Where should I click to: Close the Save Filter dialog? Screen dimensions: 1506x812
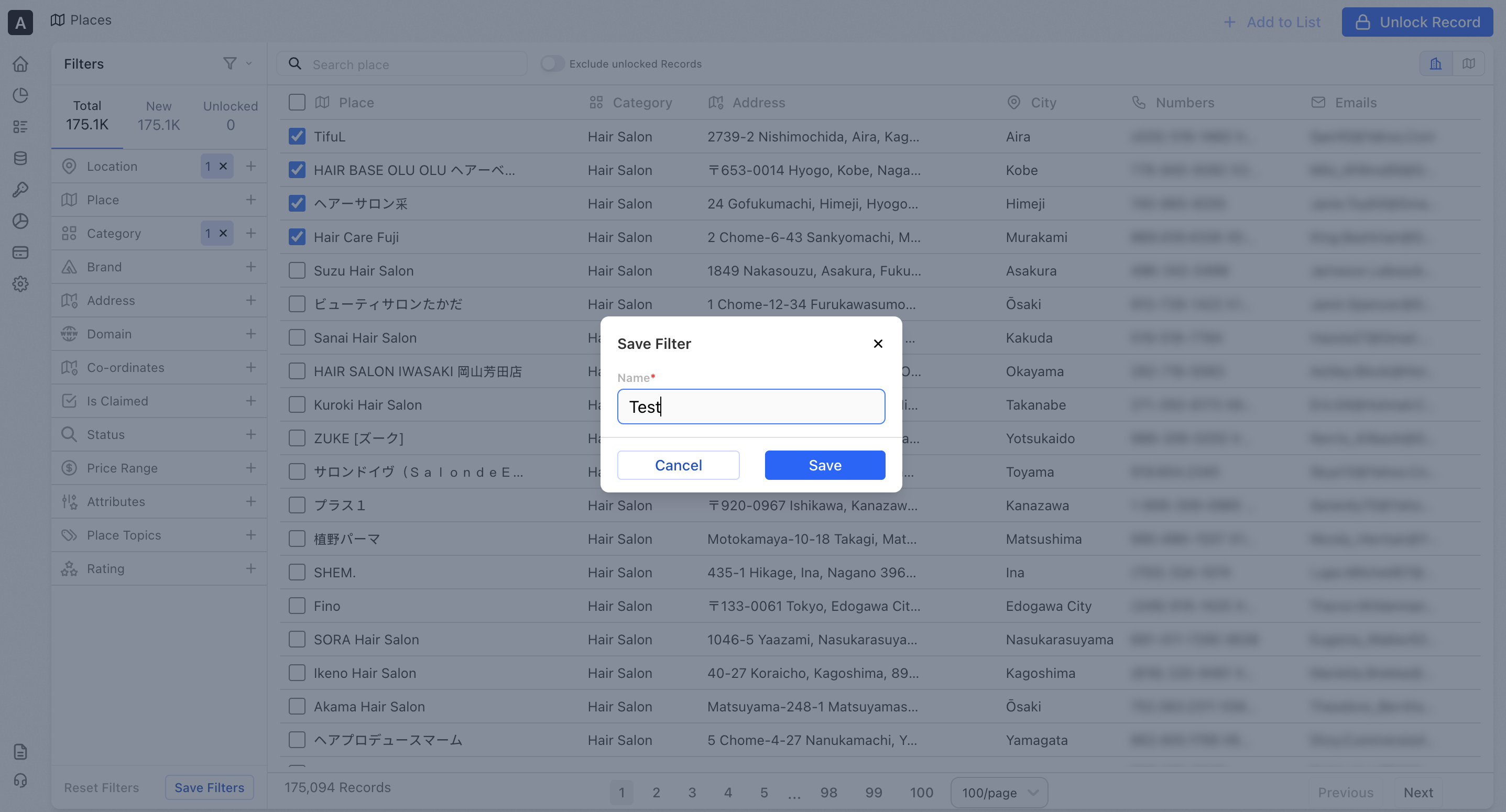[x=878, y=344]
